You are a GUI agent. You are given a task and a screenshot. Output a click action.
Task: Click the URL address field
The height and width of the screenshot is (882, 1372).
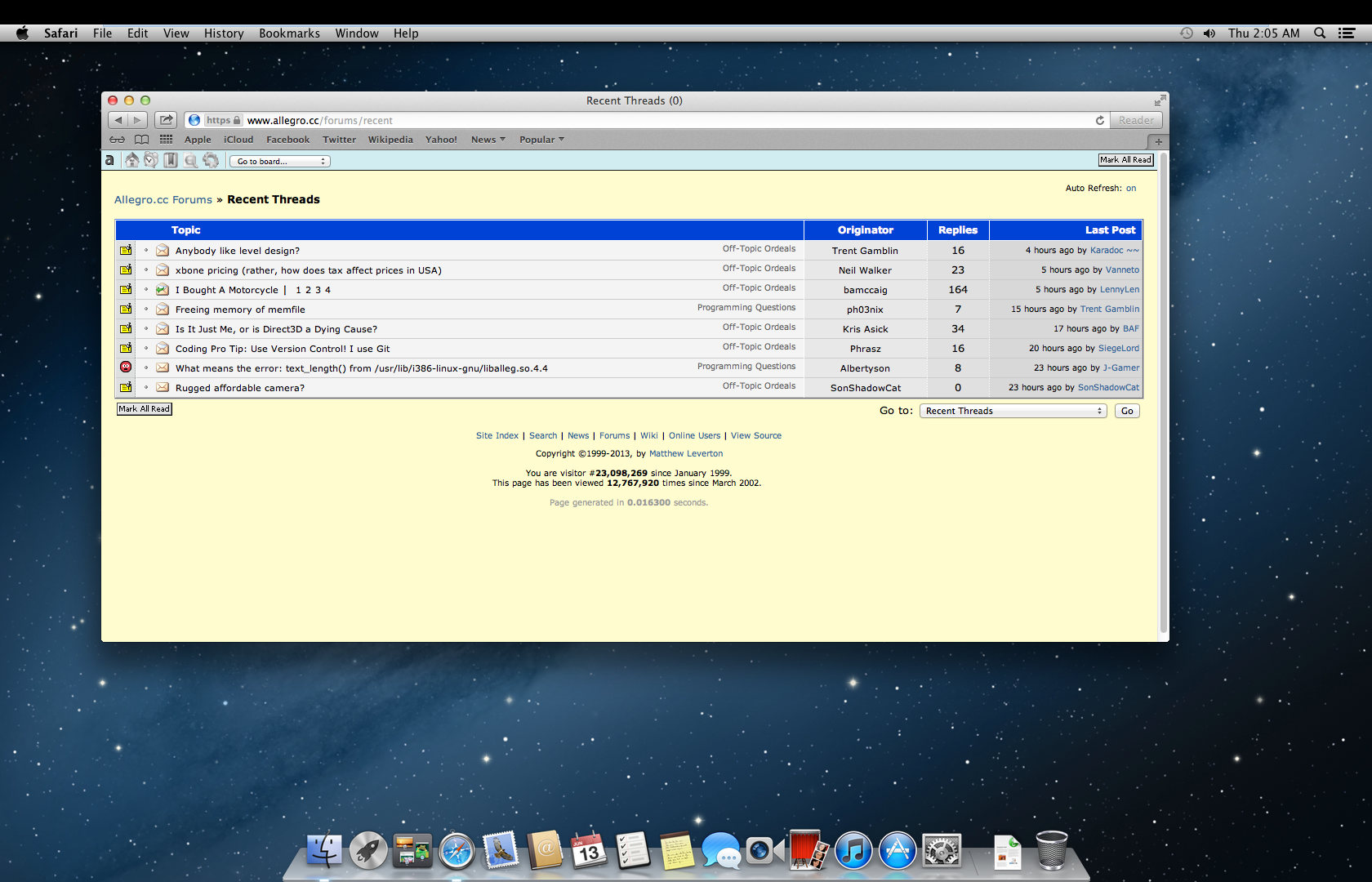tap(653, 120)
